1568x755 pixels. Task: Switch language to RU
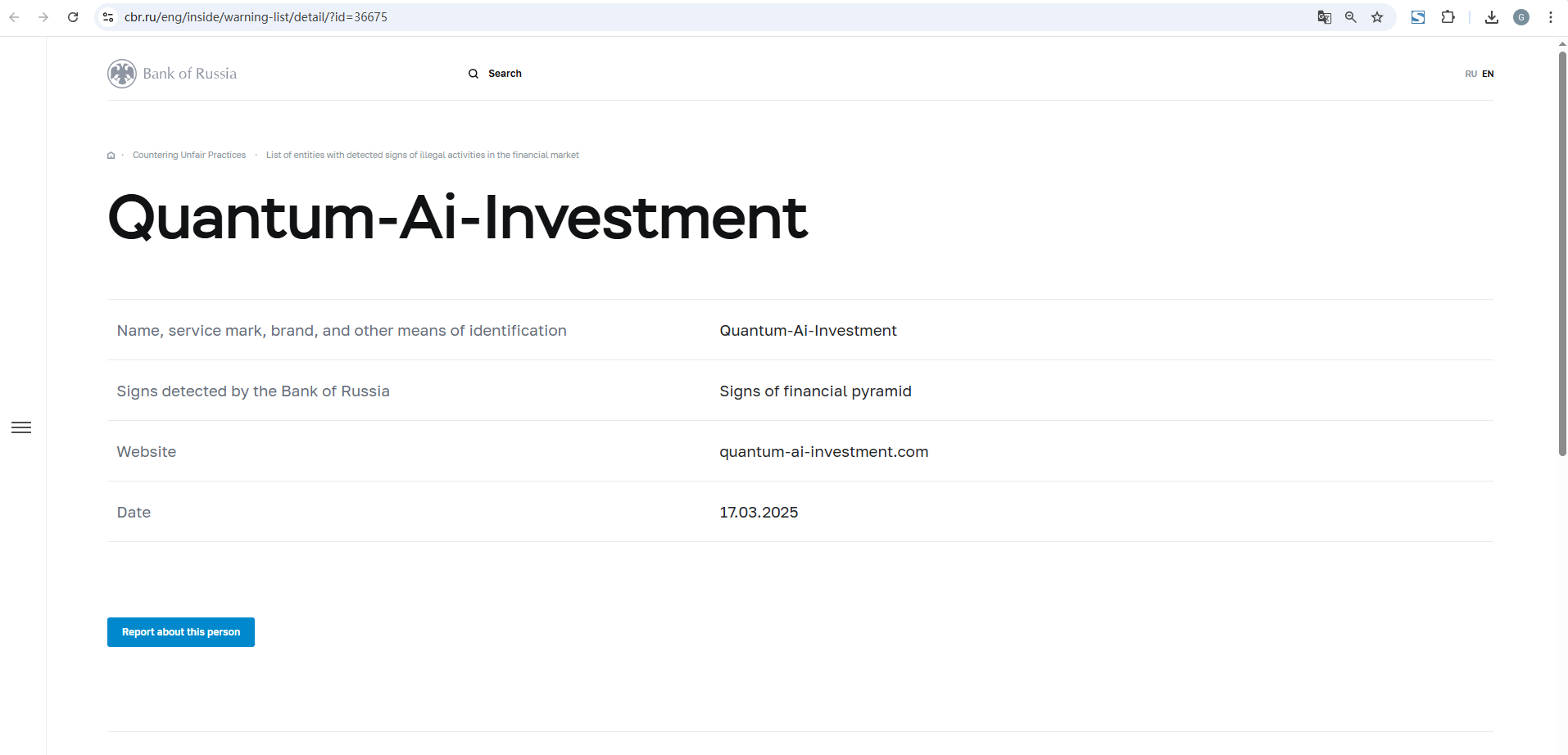point(1471,74)
